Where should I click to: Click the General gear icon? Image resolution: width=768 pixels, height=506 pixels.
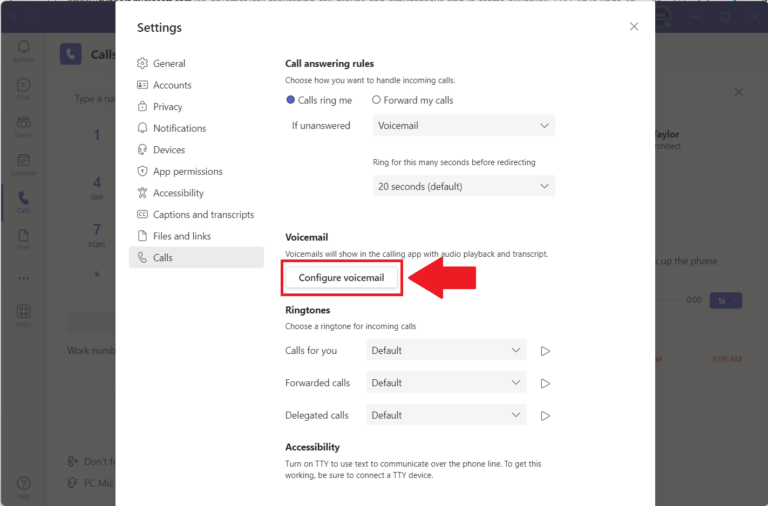(x=142, y=63)
